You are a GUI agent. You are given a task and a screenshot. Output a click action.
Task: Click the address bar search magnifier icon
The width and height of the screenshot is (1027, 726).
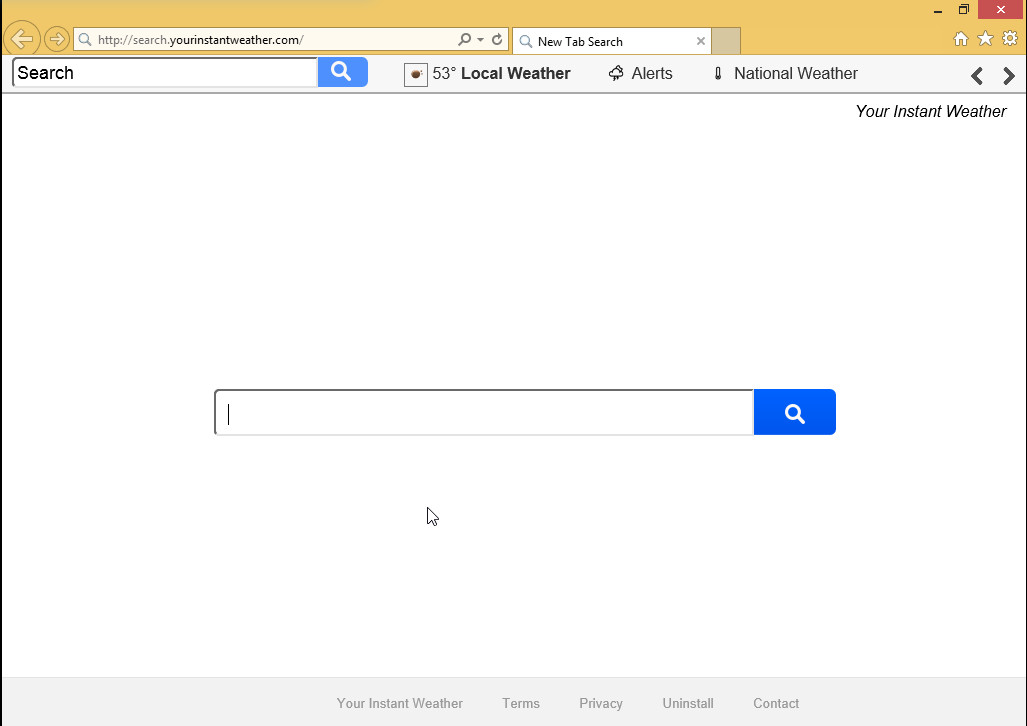point(464,39)
